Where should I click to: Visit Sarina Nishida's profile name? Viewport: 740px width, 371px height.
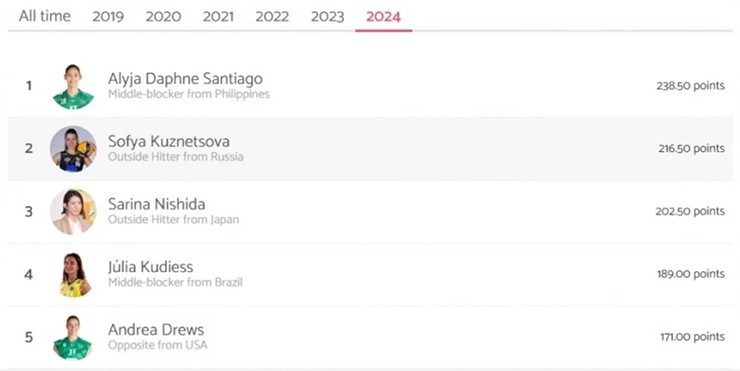tap(157, 204)
